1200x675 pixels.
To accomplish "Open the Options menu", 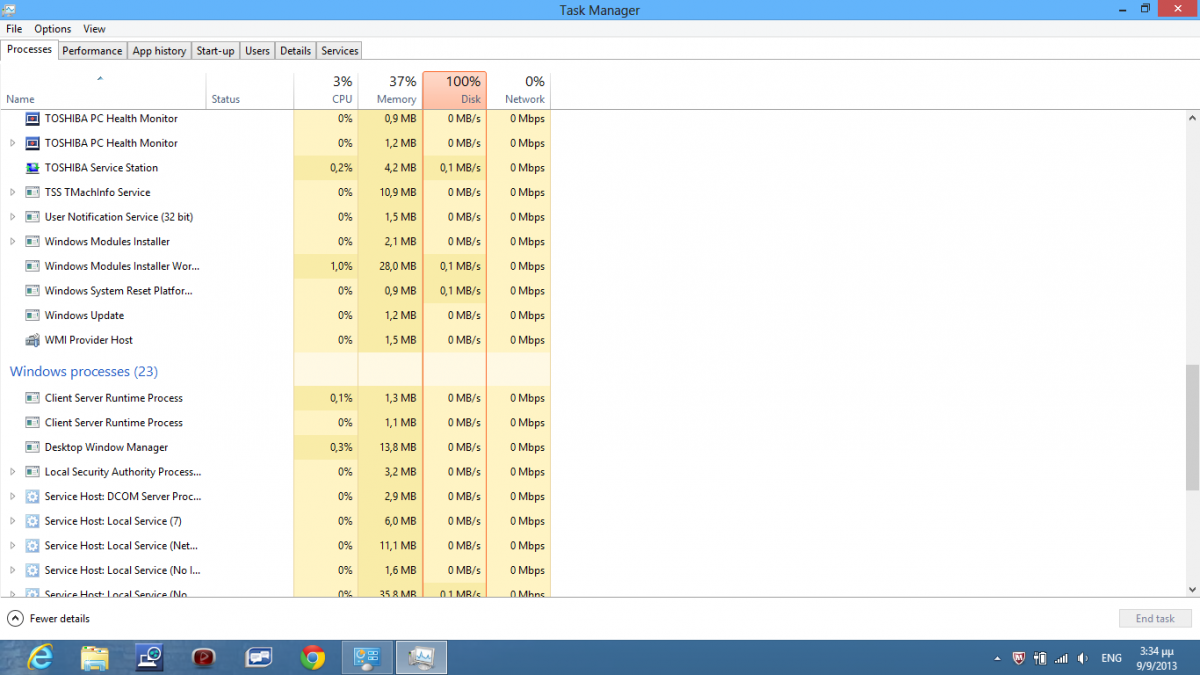I will click(53, 29).
